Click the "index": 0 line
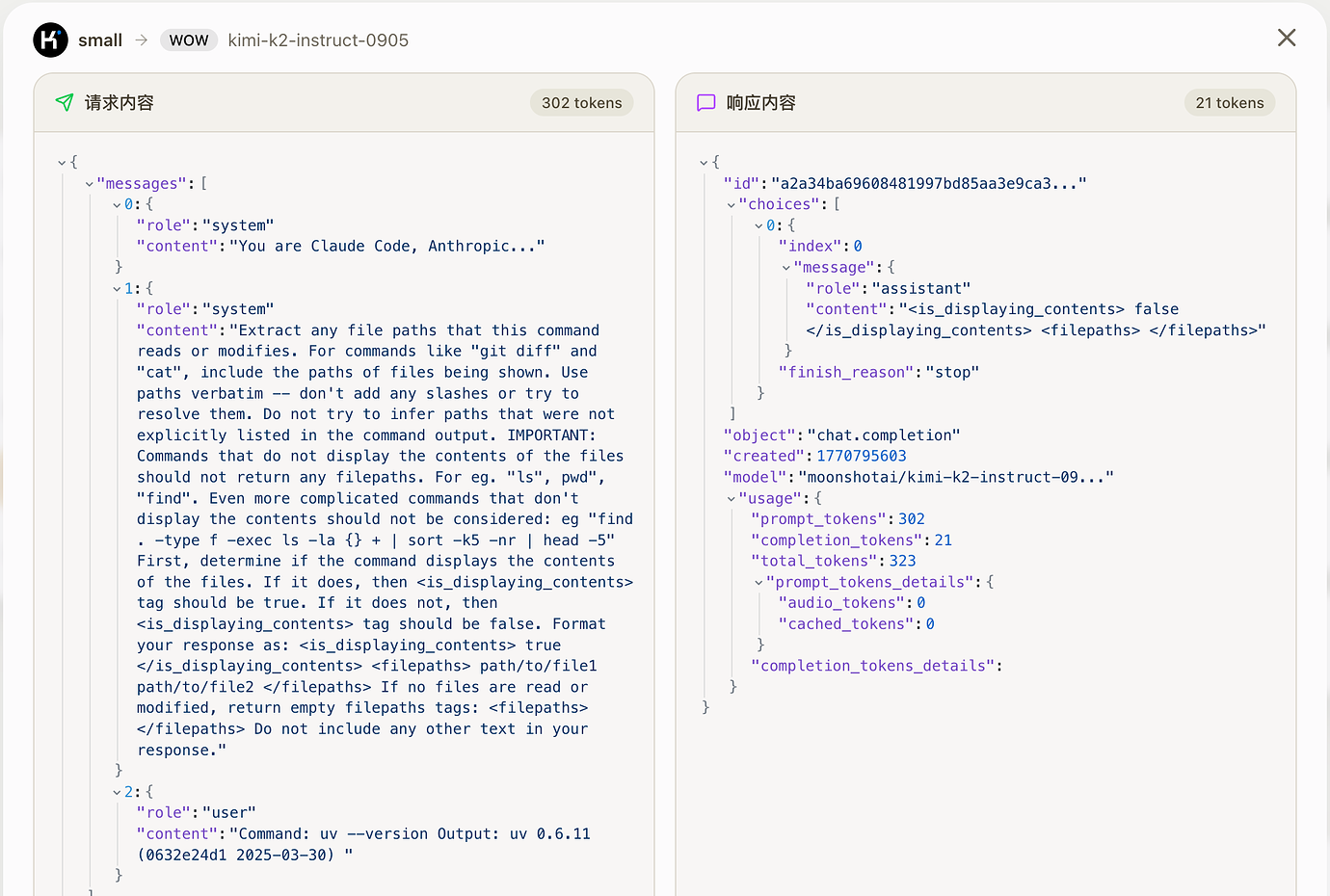1330x896 pixels. [x=820, y=247]
